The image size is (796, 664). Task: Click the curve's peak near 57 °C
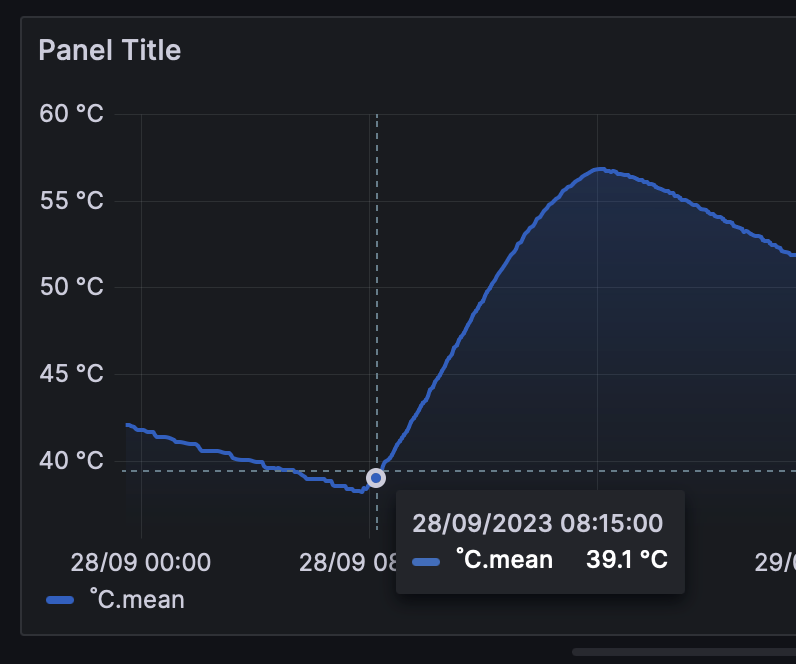(600, 169)
